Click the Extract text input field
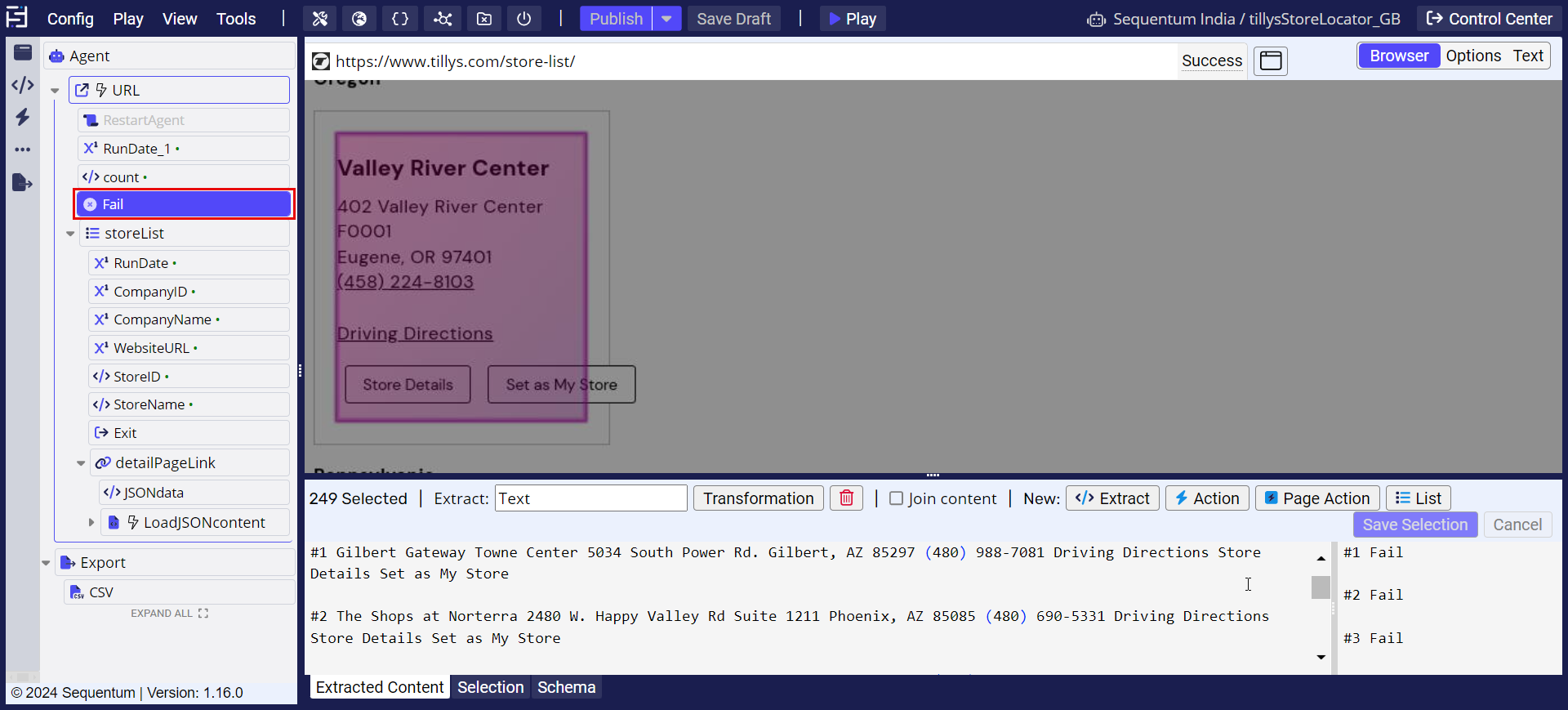The width and height of the screenshot is (1568, 710). [590, 498]
